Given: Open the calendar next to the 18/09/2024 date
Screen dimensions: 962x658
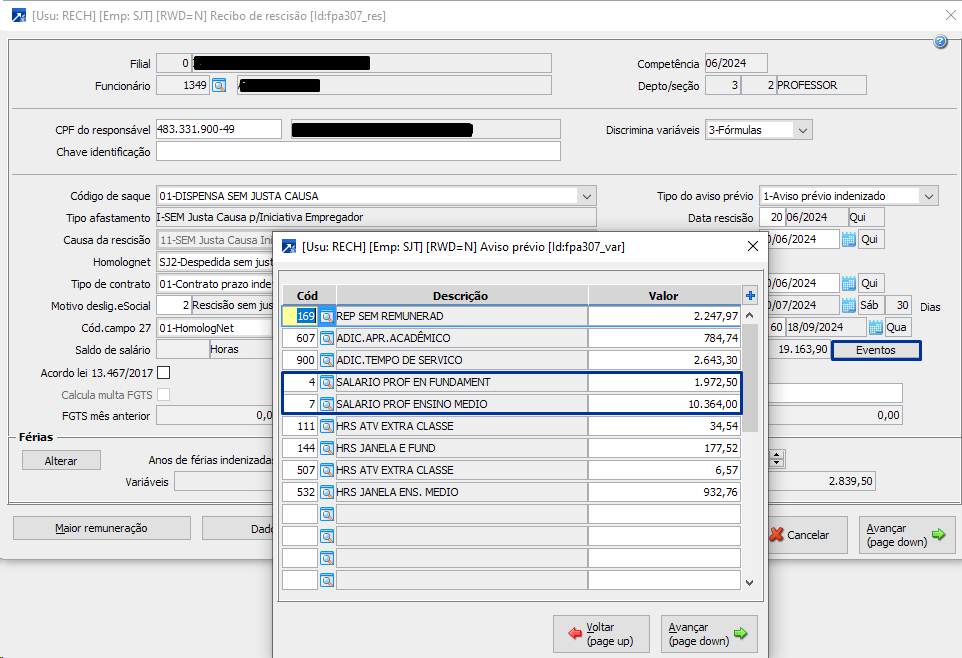Looking at the screenshot, I should click(x=875, y=327).
